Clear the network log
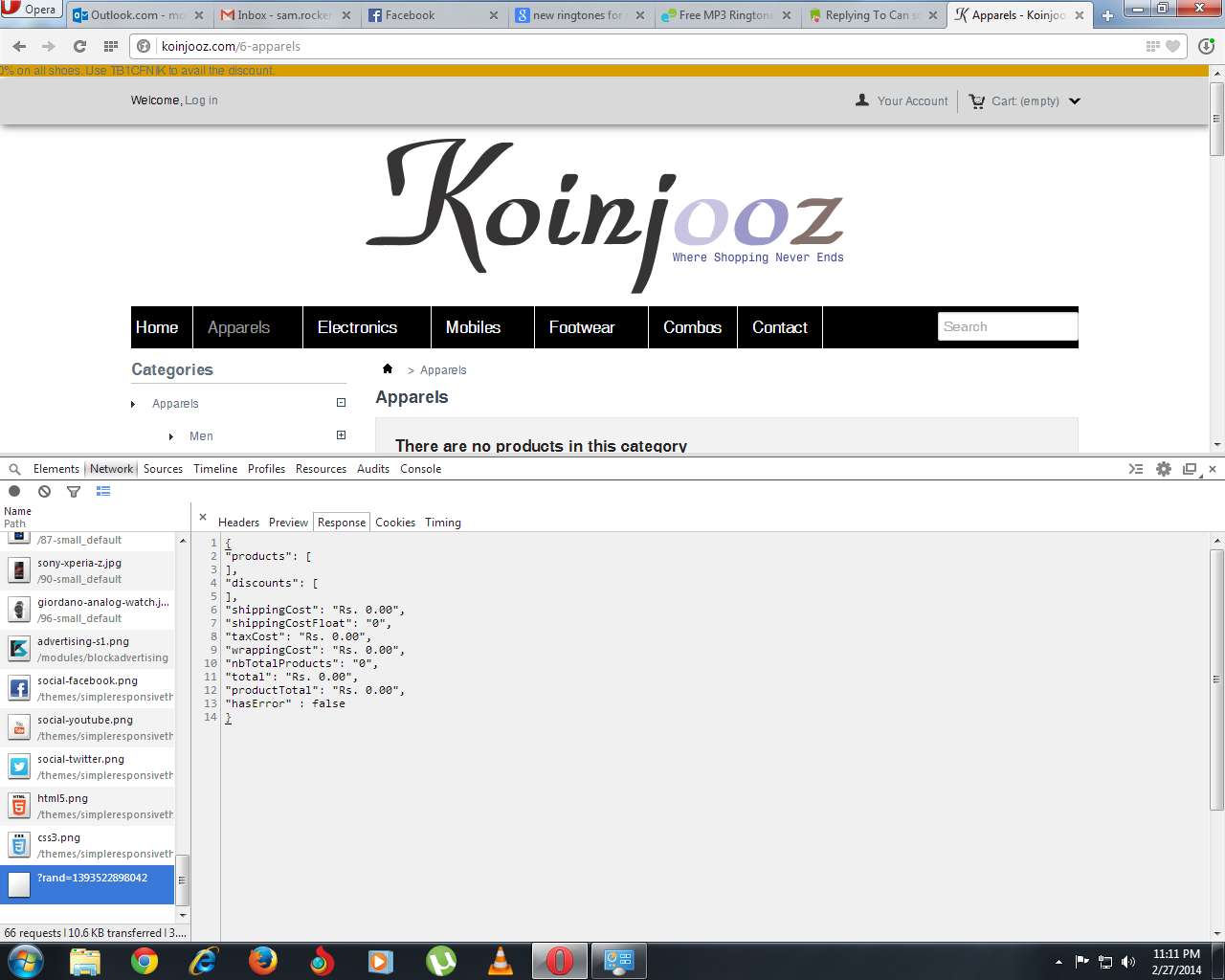This screenshot has width=1225, height=980. 44,491
